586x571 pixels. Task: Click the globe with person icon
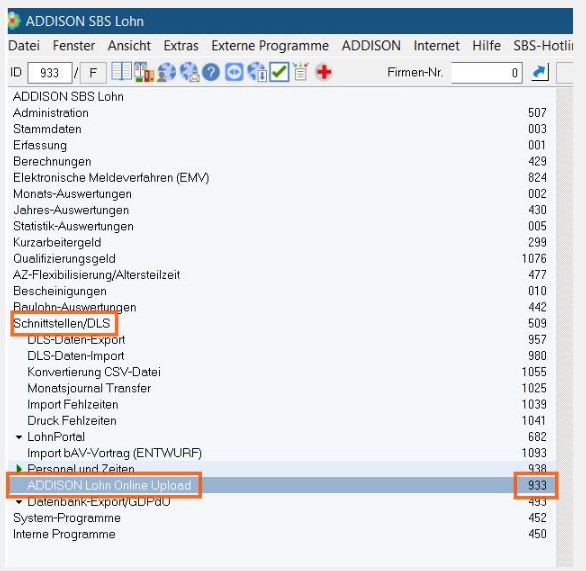tap(166, 72)
